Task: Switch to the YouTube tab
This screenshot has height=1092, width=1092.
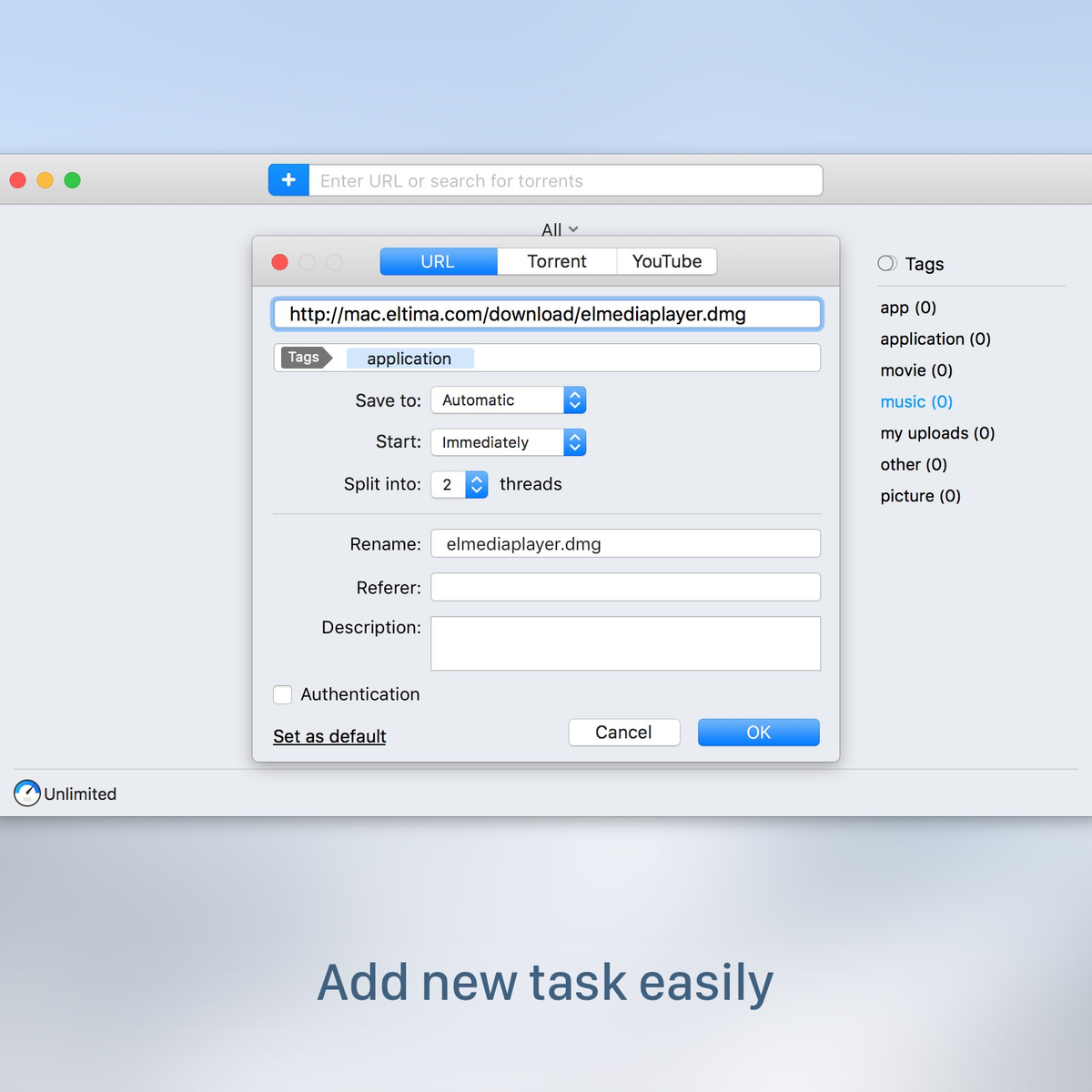Action: point(667,262)
